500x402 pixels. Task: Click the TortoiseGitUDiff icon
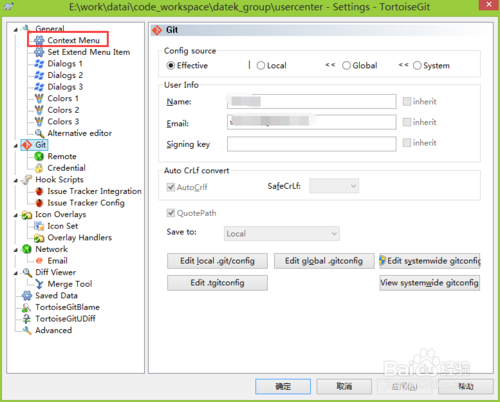27,319
